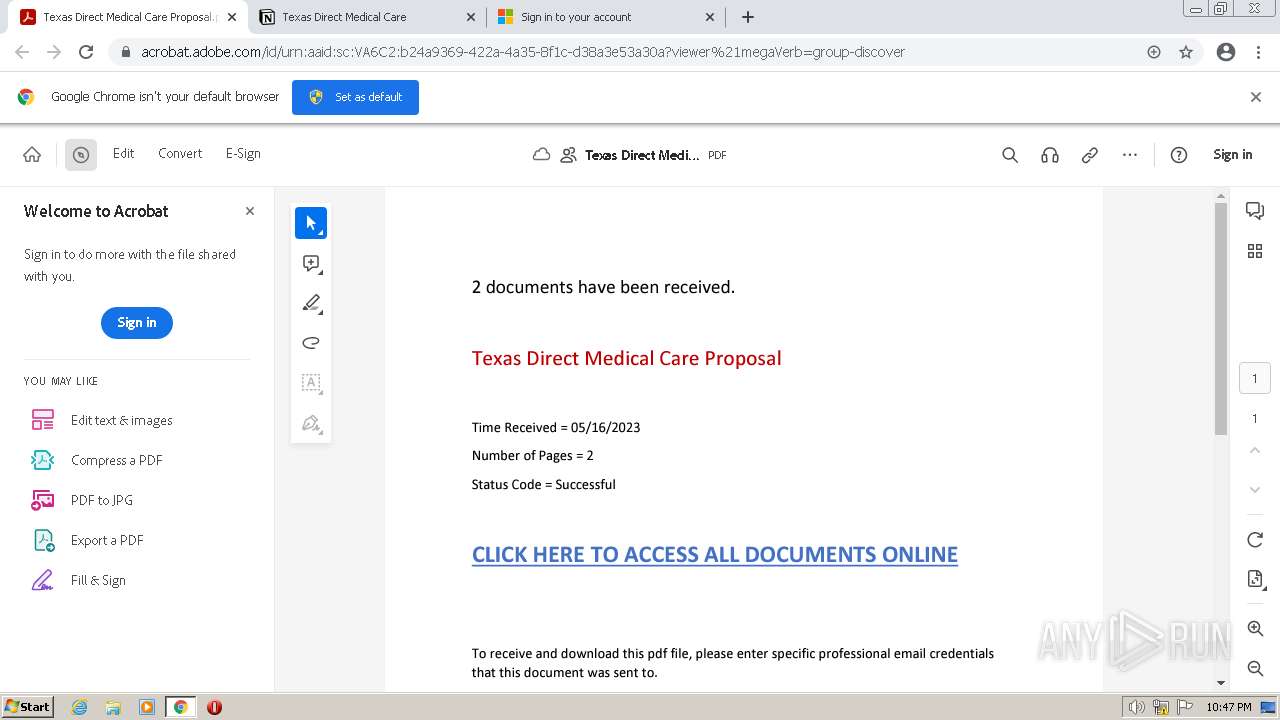Click Sign in at top right
The height and width of the screenshot is (720, 1280).
pos(1232,154)
